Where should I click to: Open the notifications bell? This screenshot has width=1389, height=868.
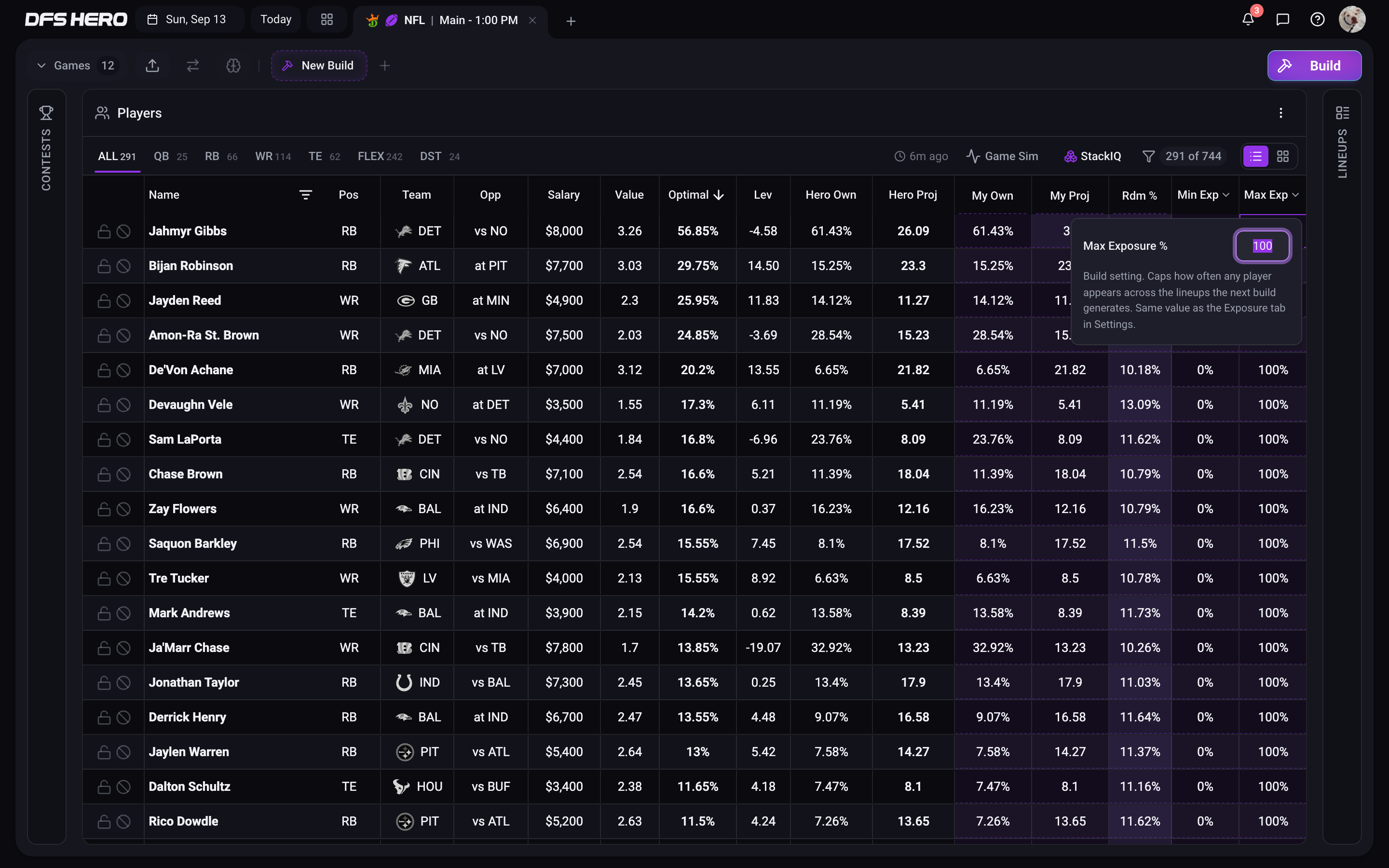(1248, 19)
